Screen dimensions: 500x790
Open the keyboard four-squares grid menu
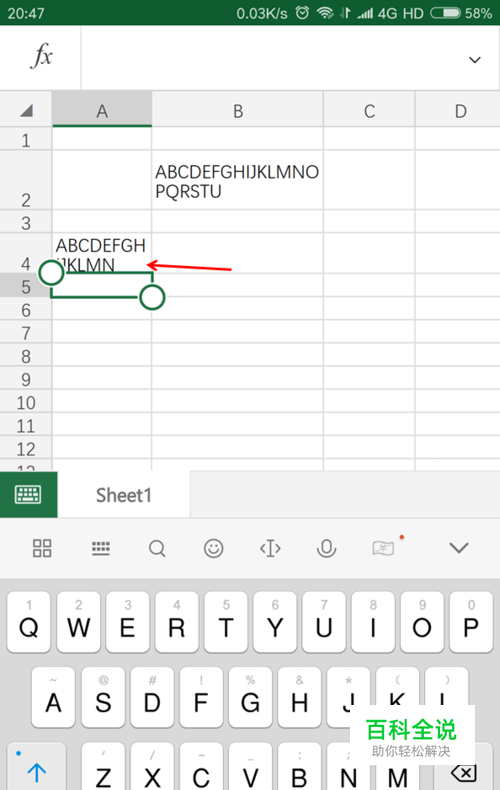pos(42,548)
